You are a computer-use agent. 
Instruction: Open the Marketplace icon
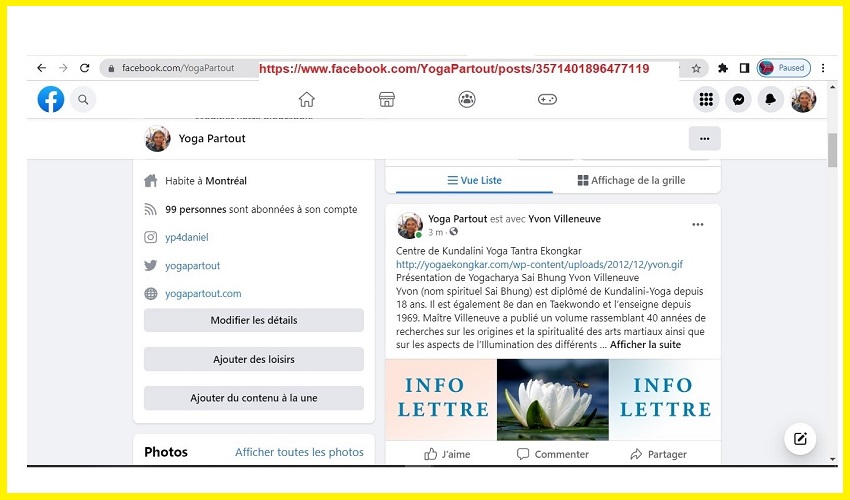[387, 99]
